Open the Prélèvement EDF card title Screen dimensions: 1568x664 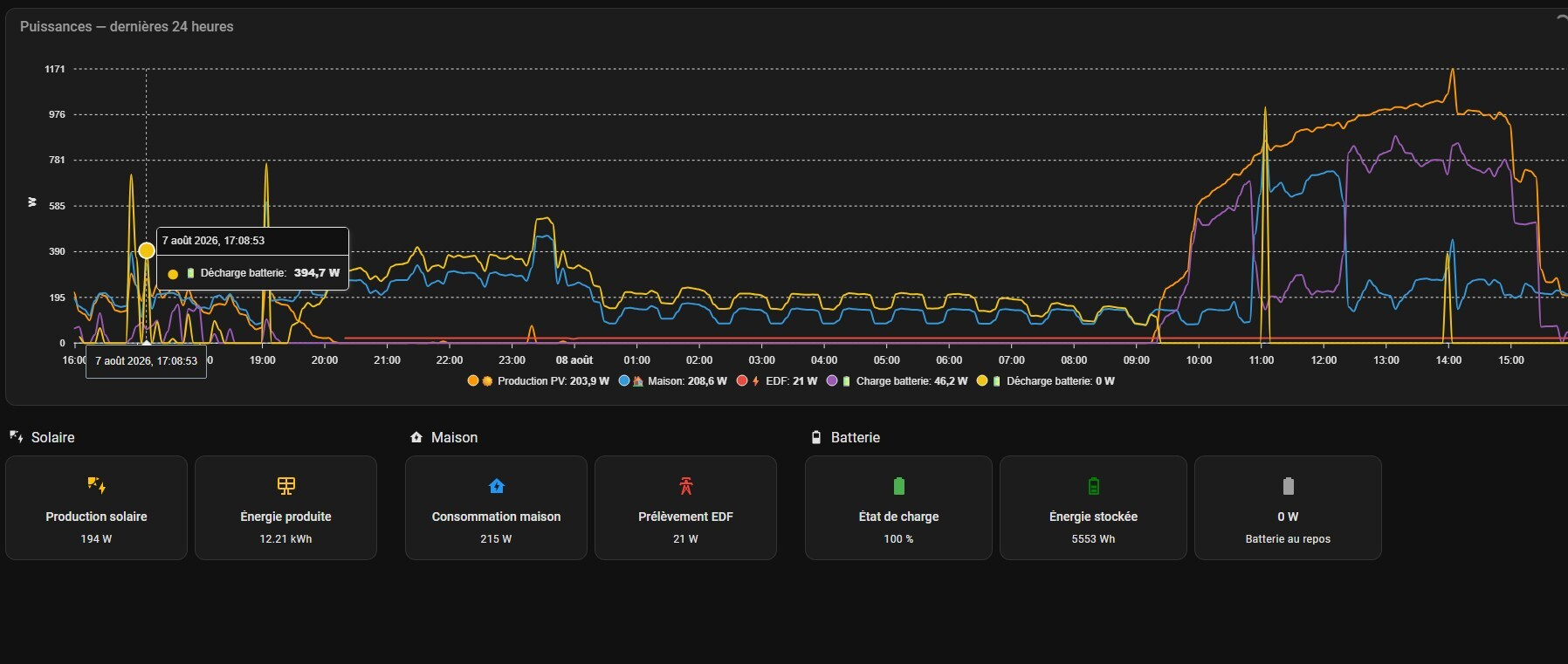(x=685, y=517)
